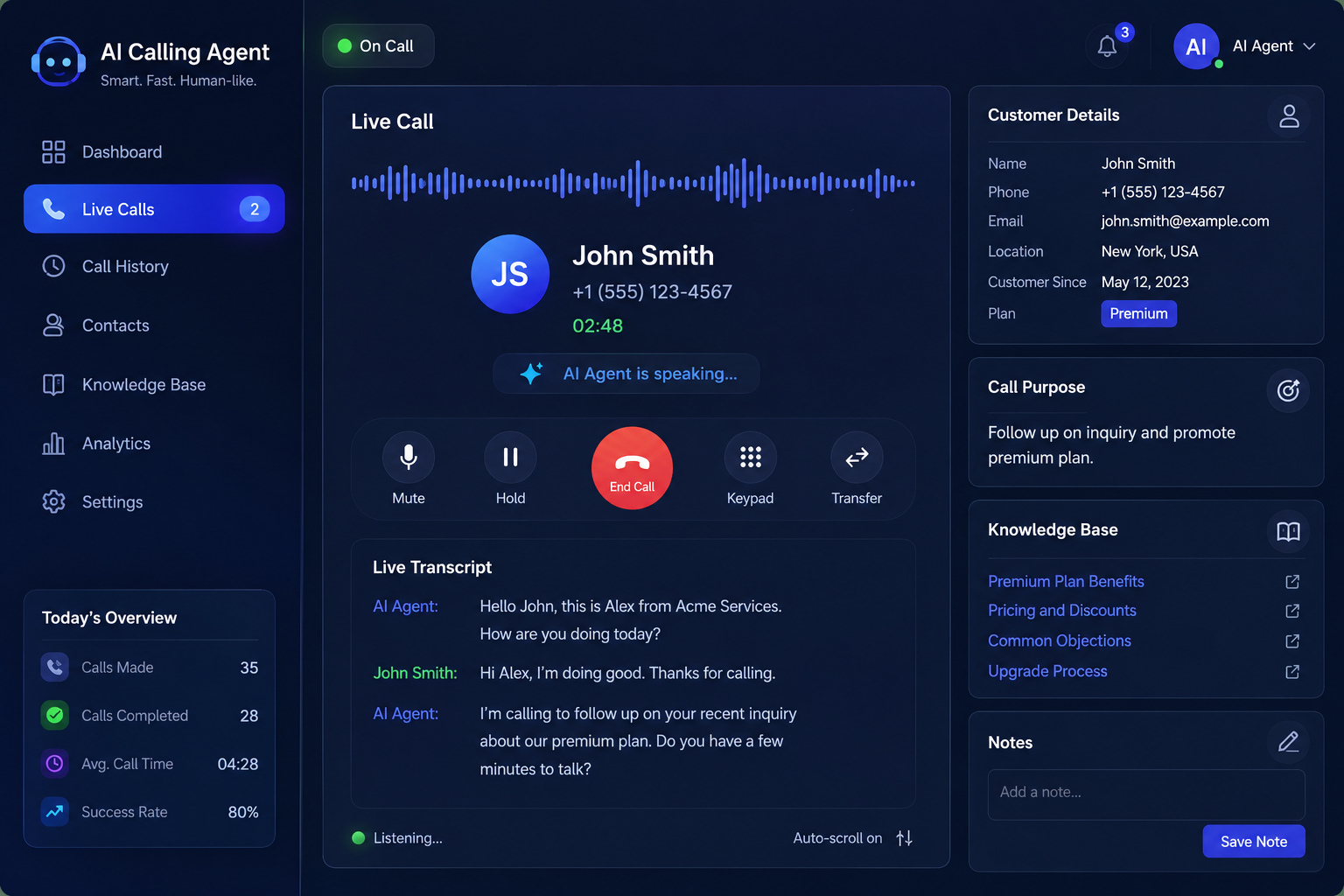
Task: Click the AI Calling Agent robot logo
Action: [x=58, y=62]
